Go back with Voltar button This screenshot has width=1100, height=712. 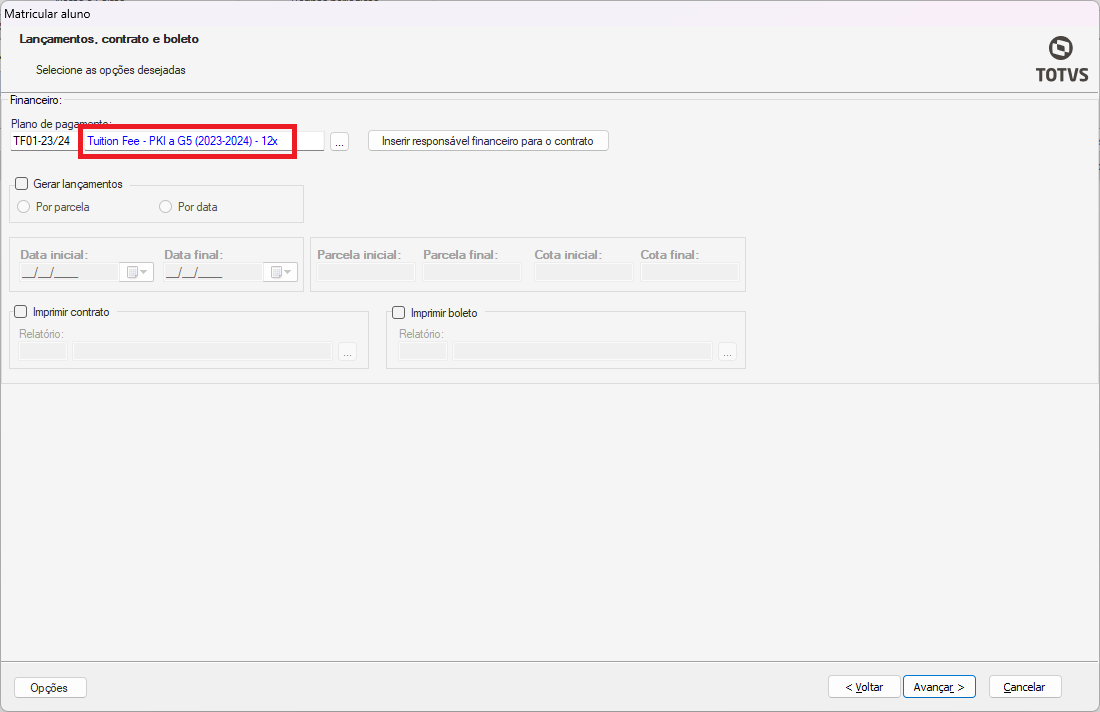[x=864, y=687]
